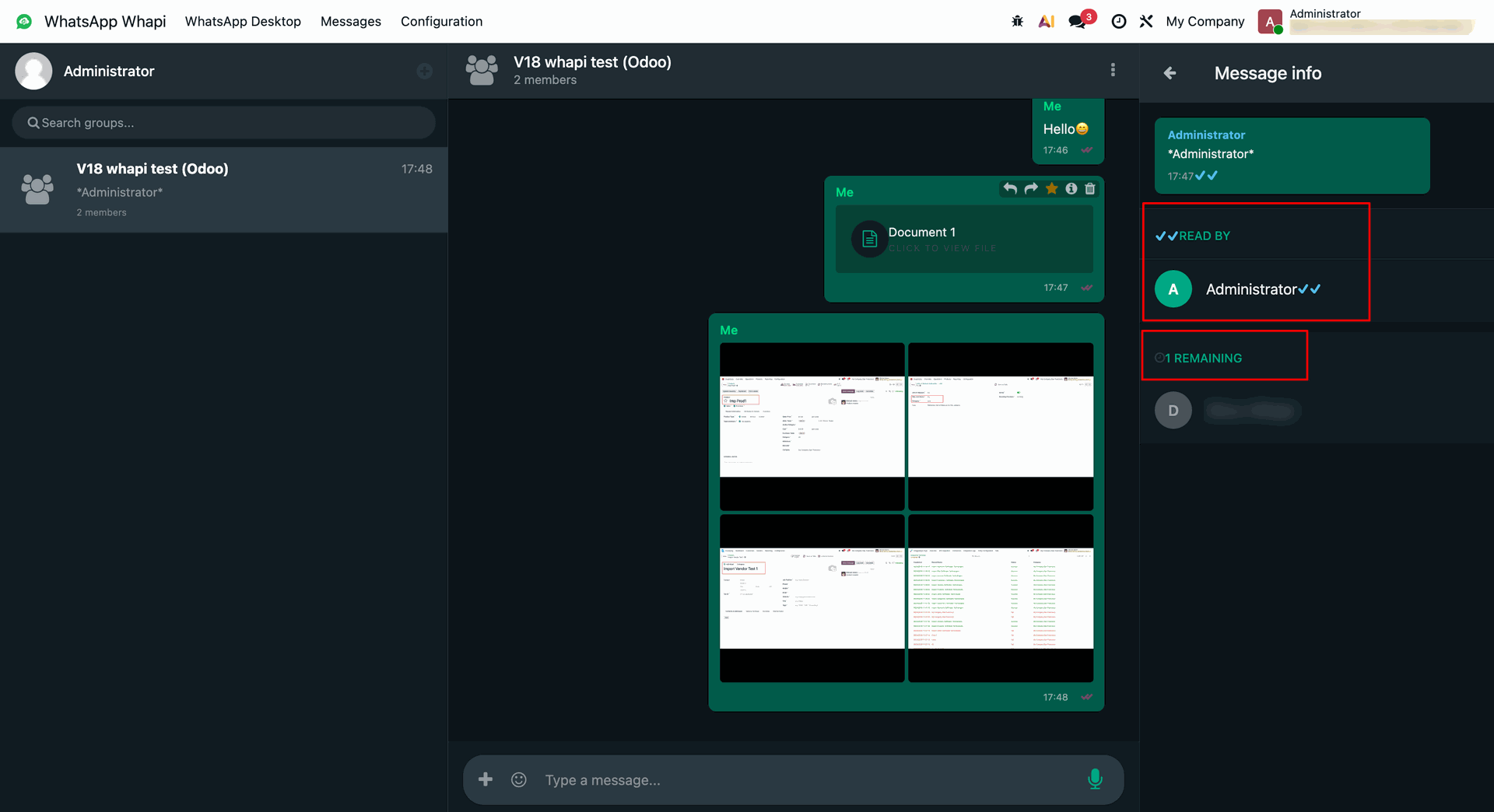The height and width of the screenshot is (812, 1494).
Task: Click the Hello message bubble
Action: coord(1068,131)
